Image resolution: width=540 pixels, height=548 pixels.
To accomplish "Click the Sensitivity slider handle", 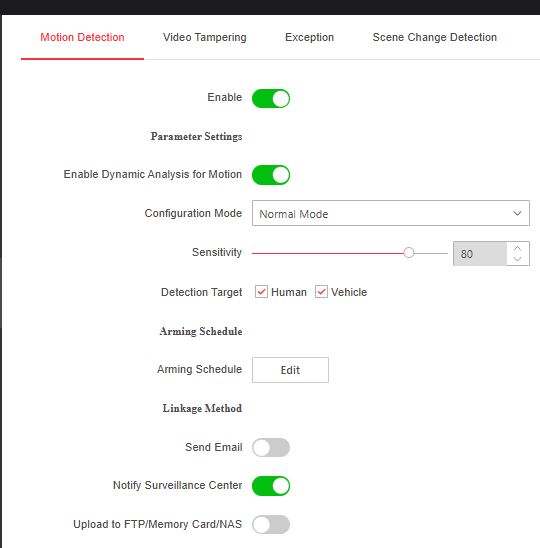I will pyautogui.click(x=409, y=252).
